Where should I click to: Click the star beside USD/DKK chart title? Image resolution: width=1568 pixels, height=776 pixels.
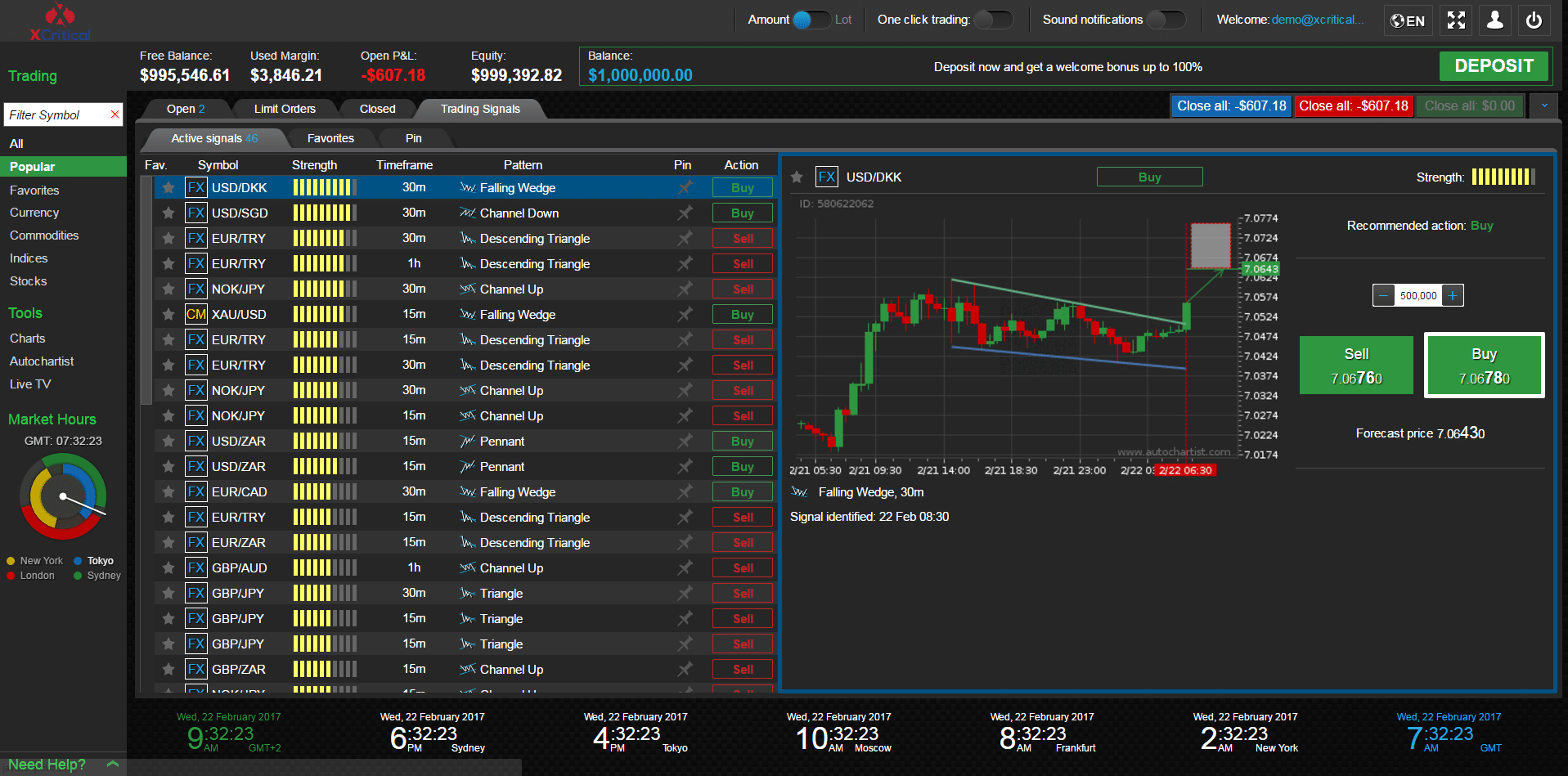click(797, 177)
